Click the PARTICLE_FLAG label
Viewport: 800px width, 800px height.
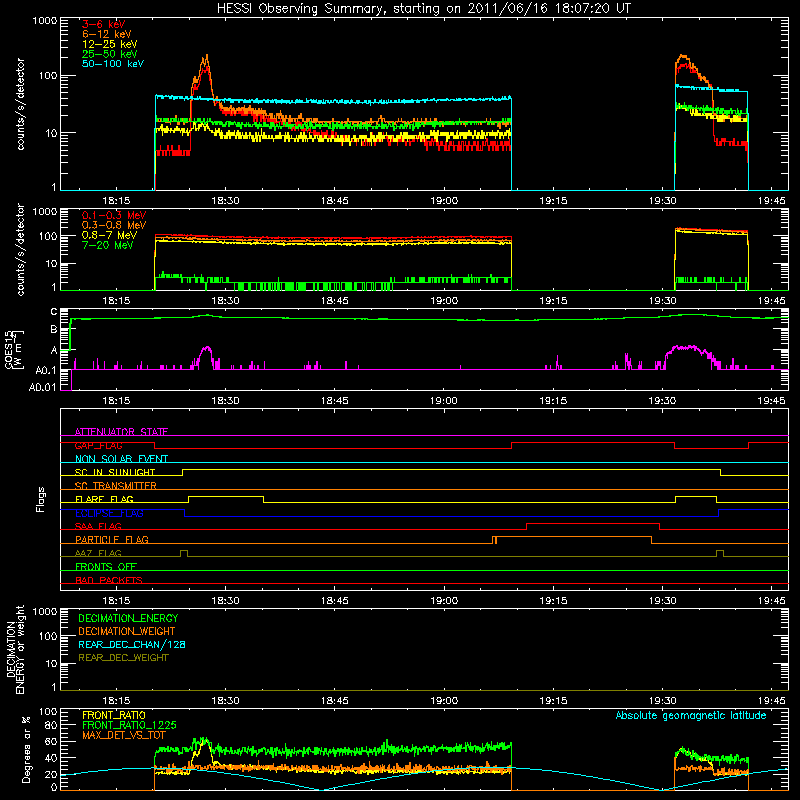pyautogui.click(x=112, y=539)
